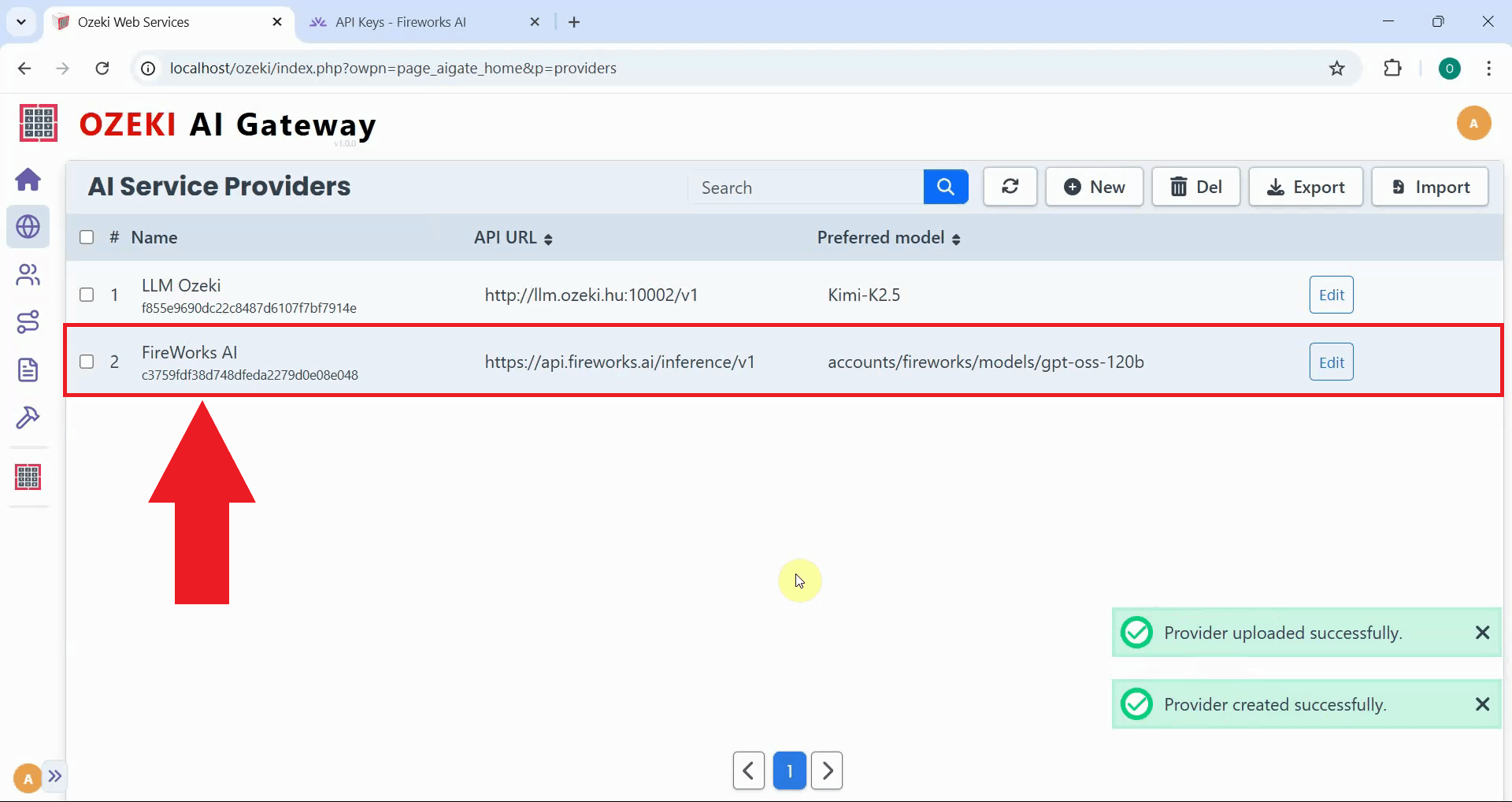
Task: Click the New provider button
Action: pos(1094,187)
